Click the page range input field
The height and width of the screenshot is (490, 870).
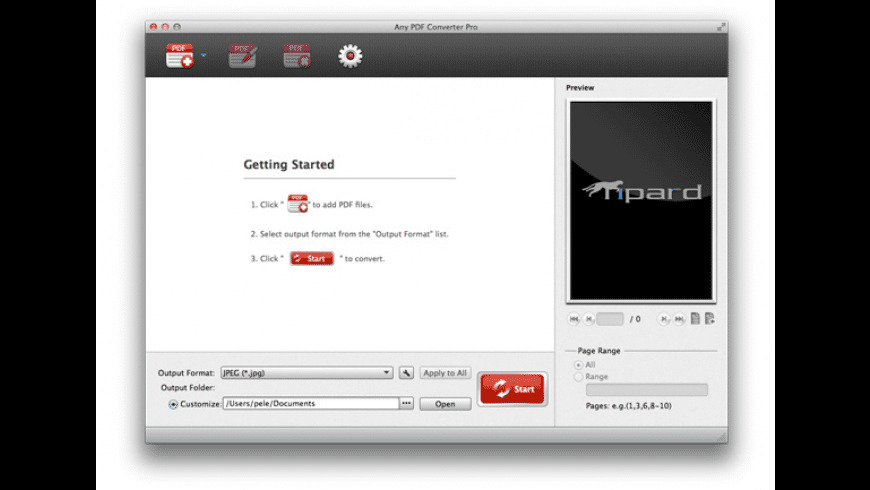point(647,390)
